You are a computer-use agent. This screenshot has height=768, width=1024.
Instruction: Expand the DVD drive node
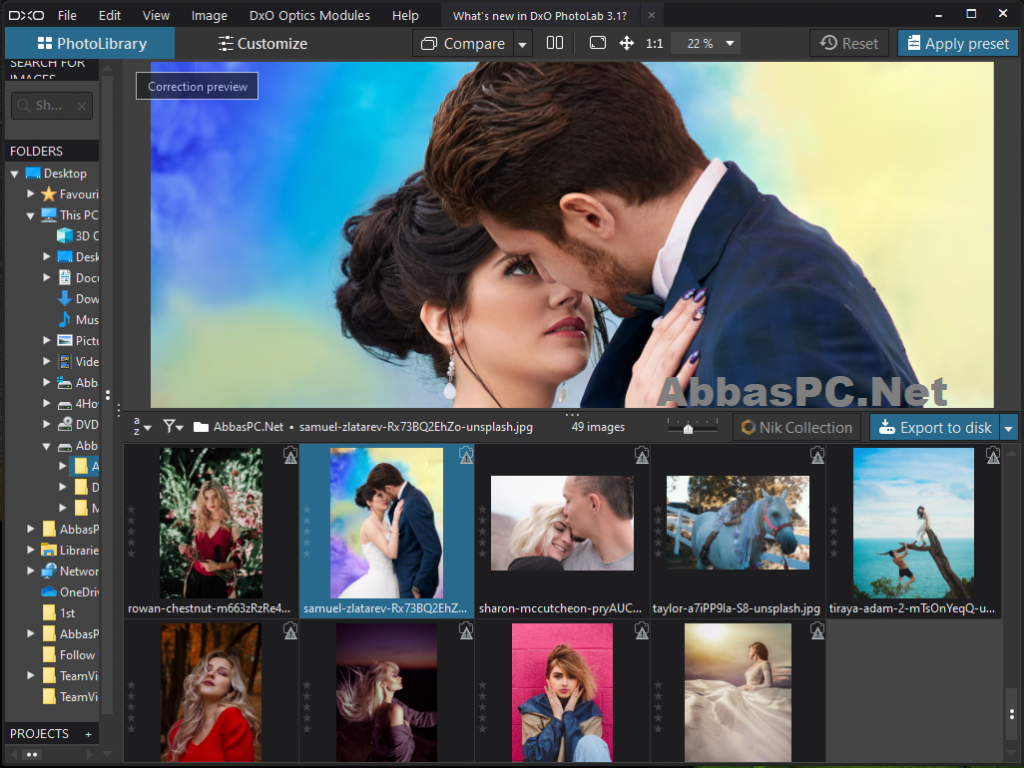[x=46, y=424]
